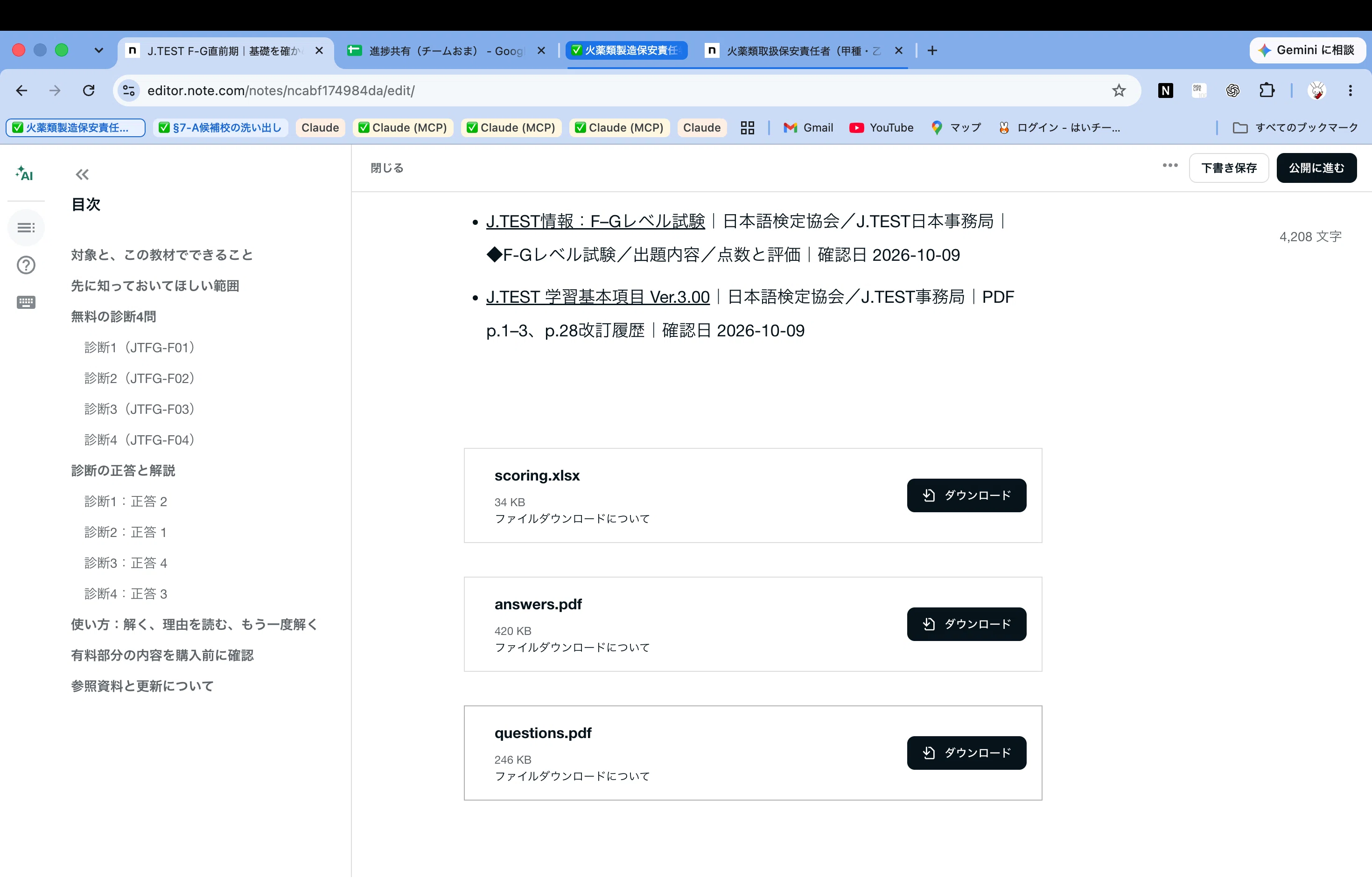Open the Chrome three-dot menu
Image resolution: width=1372 pixels, height=892 pixels.
(x=1350, y=91)
